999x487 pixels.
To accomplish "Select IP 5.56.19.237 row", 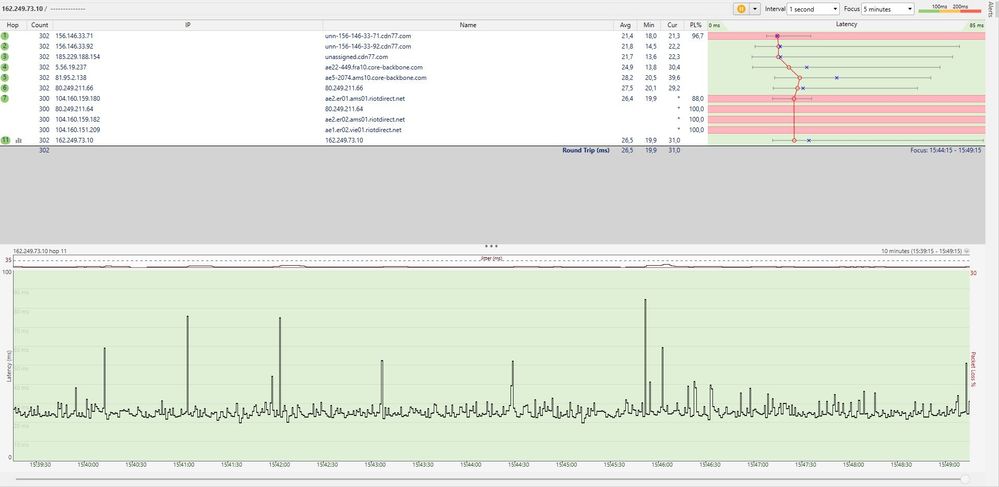I will click(71, 67).
